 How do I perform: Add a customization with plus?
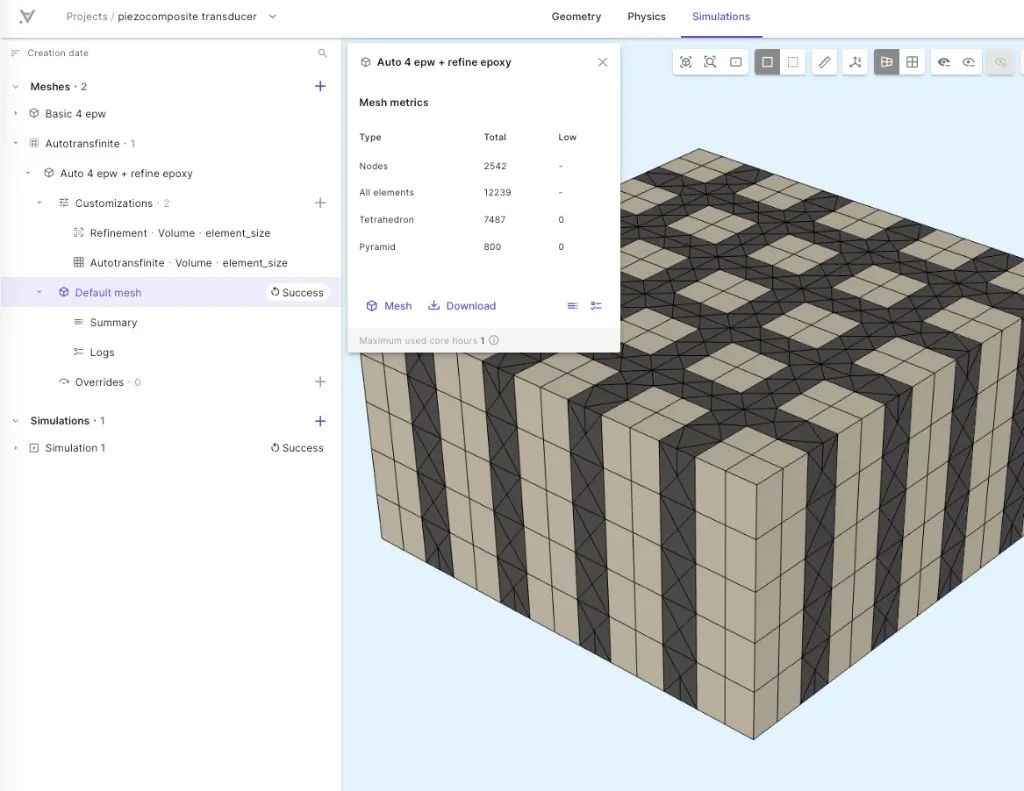pyautogui.click(x=320, y=203)
